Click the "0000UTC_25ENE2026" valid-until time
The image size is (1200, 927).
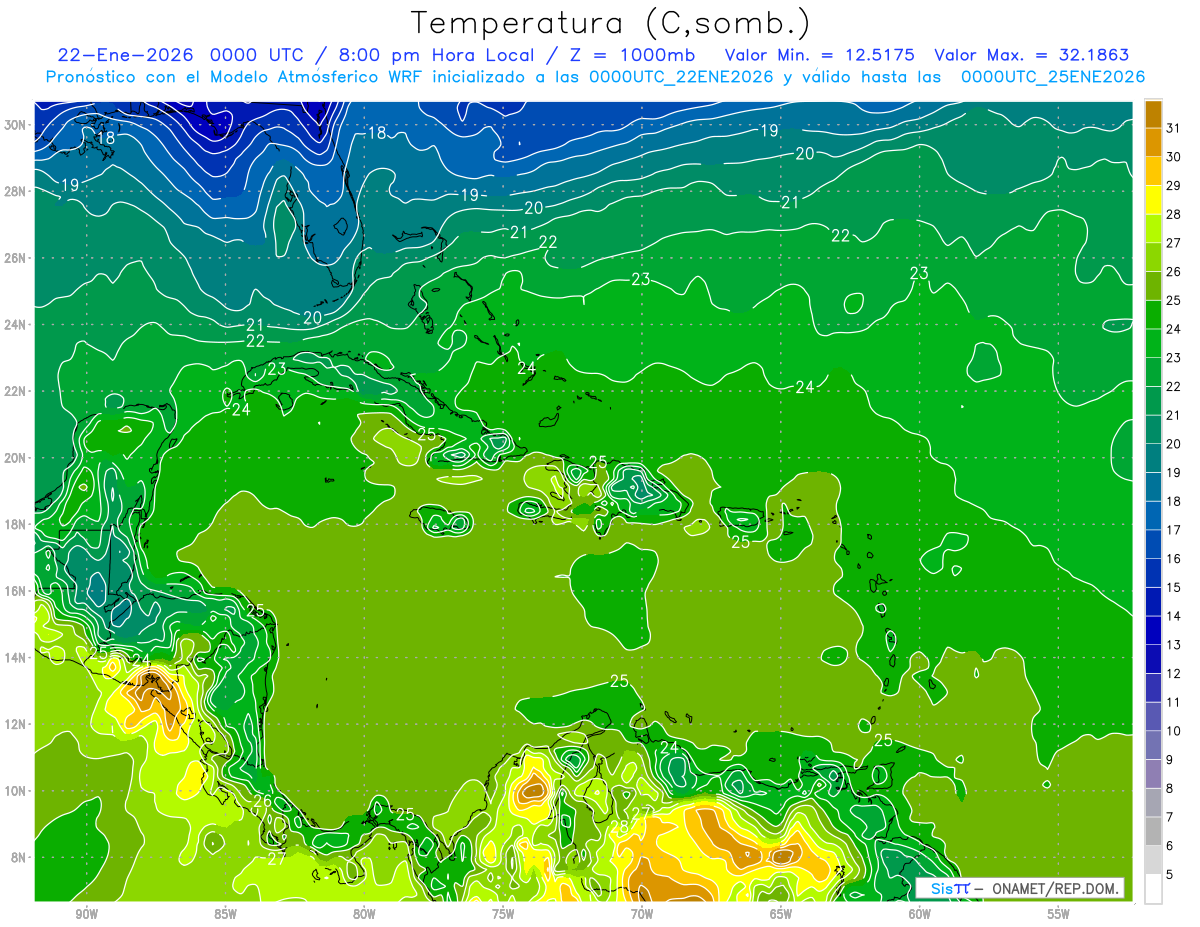[x=1053, y=77]
